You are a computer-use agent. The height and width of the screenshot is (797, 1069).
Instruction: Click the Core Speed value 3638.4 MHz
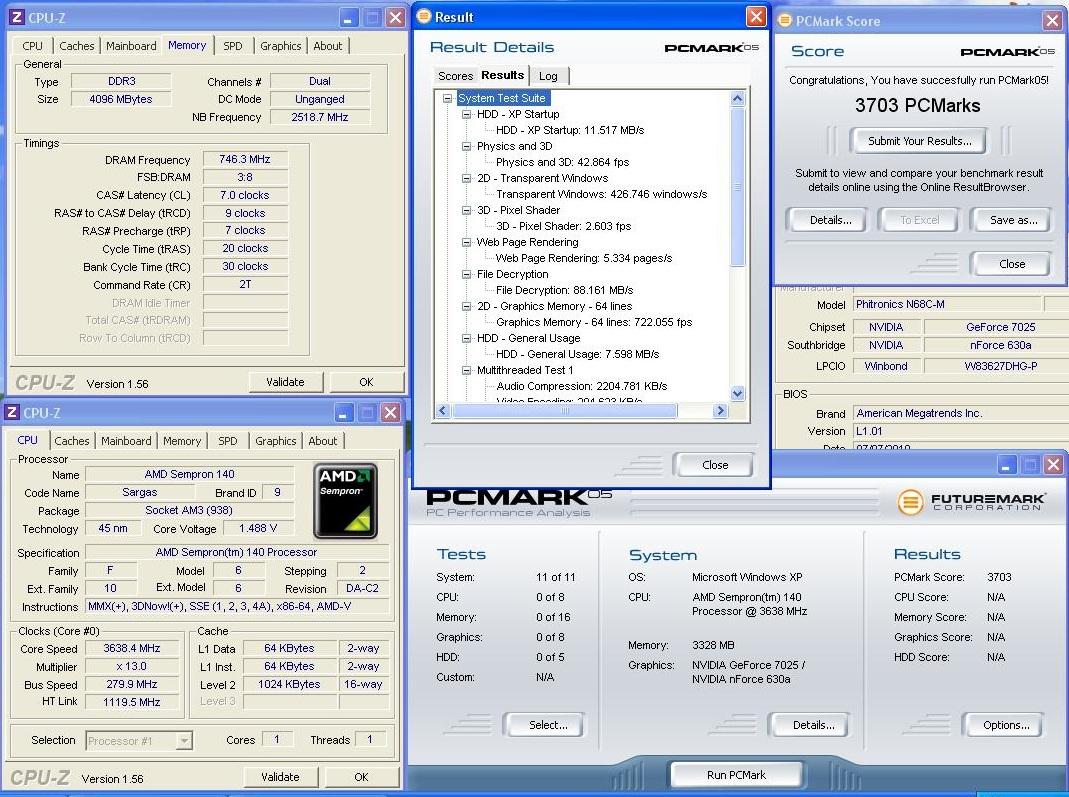point(132,648)
